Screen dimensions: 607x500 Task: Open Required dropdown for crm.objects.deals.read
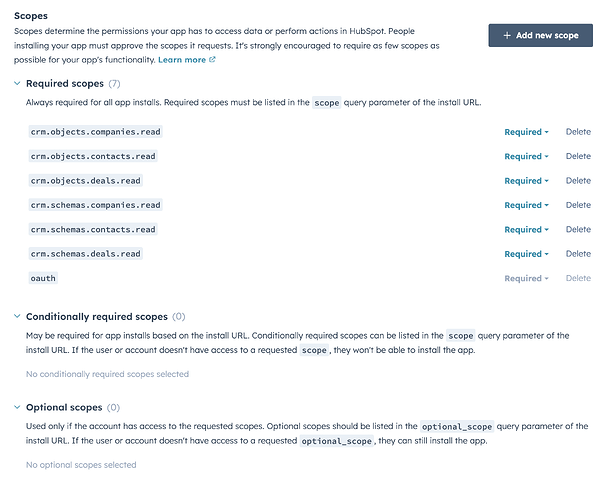click(526, 181)
